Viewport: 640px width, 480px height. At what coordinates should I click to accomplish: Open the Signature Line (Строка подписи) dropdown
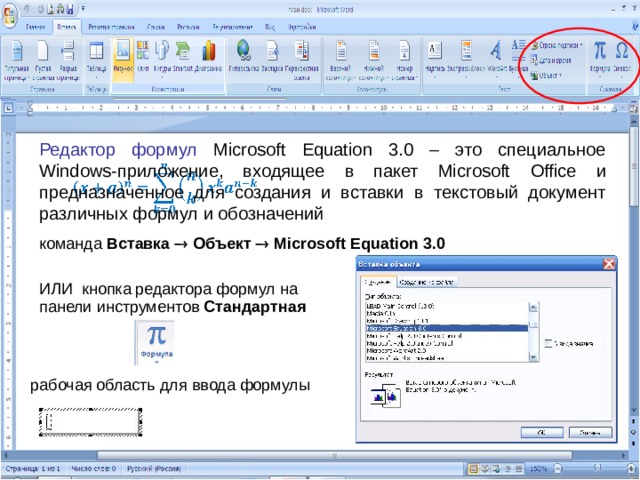(x=557, y=45)
